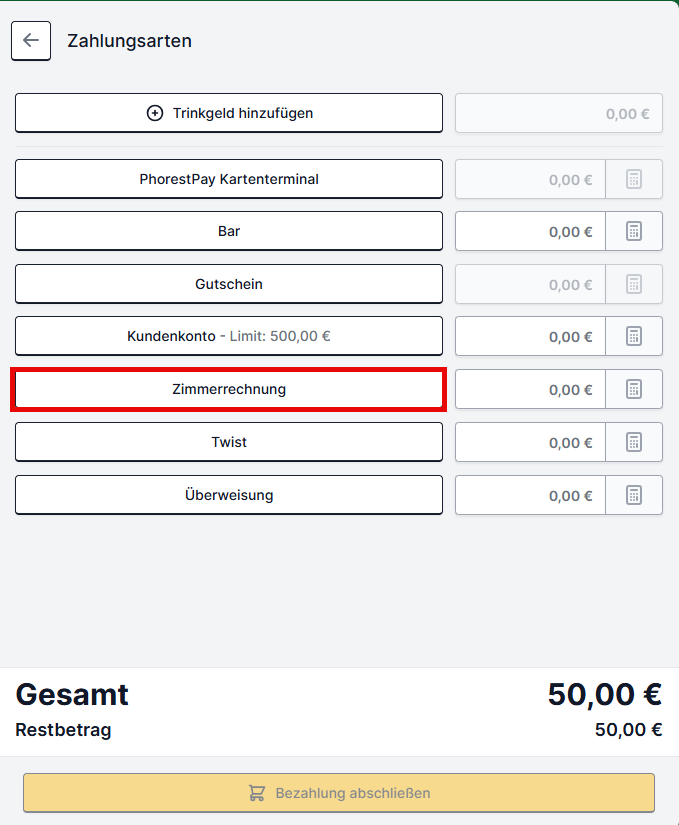Select Gutschein payment option
The image size is (679, 825).
pyautogui.click(x=229, y=284)
